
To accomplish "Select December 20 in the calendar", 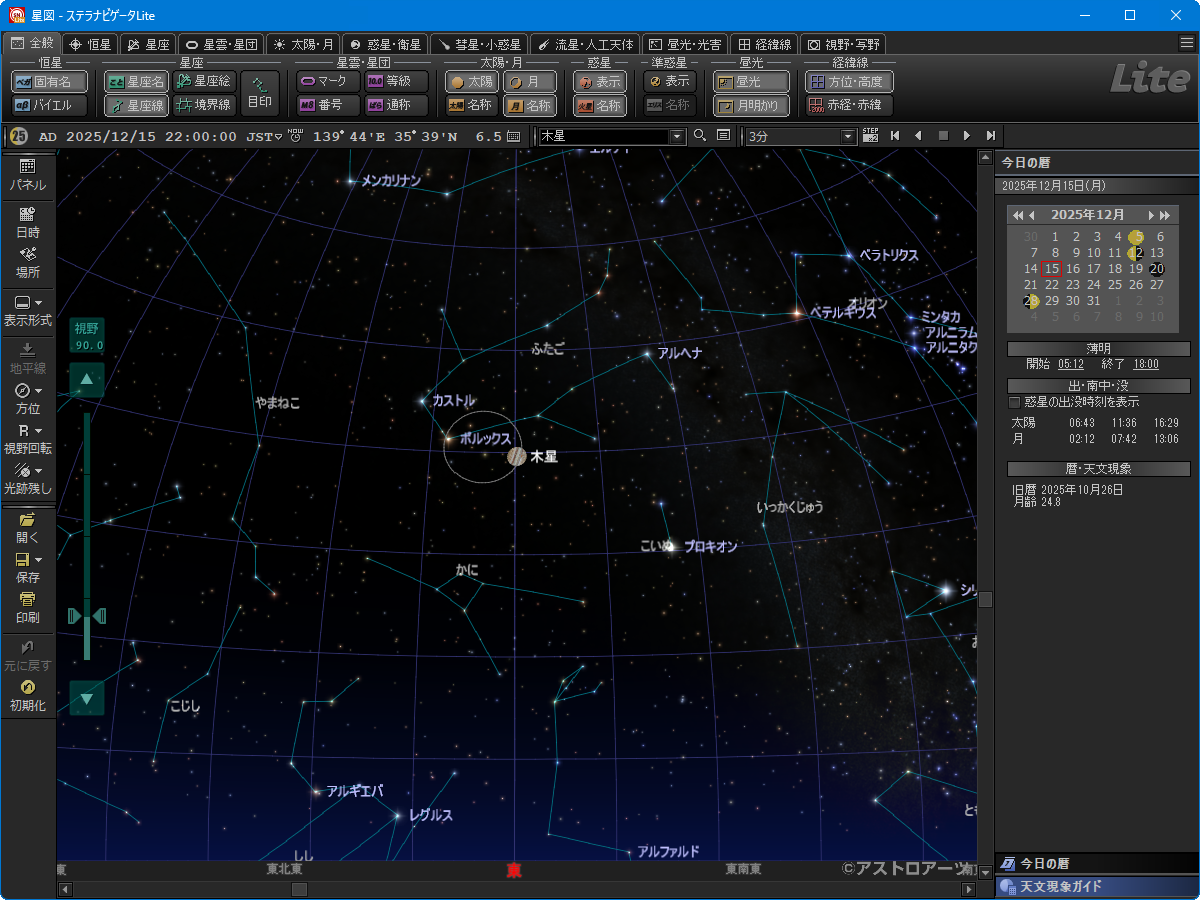I will click(1156, 269).
